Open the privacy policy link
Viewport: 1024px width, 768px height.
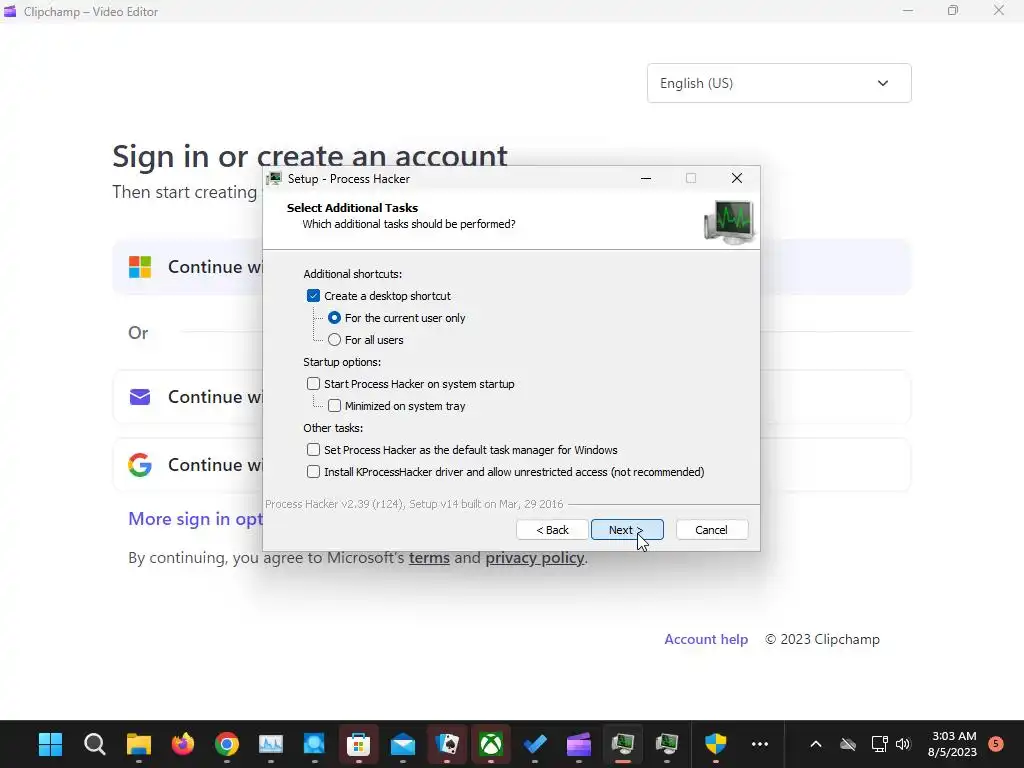534,558
